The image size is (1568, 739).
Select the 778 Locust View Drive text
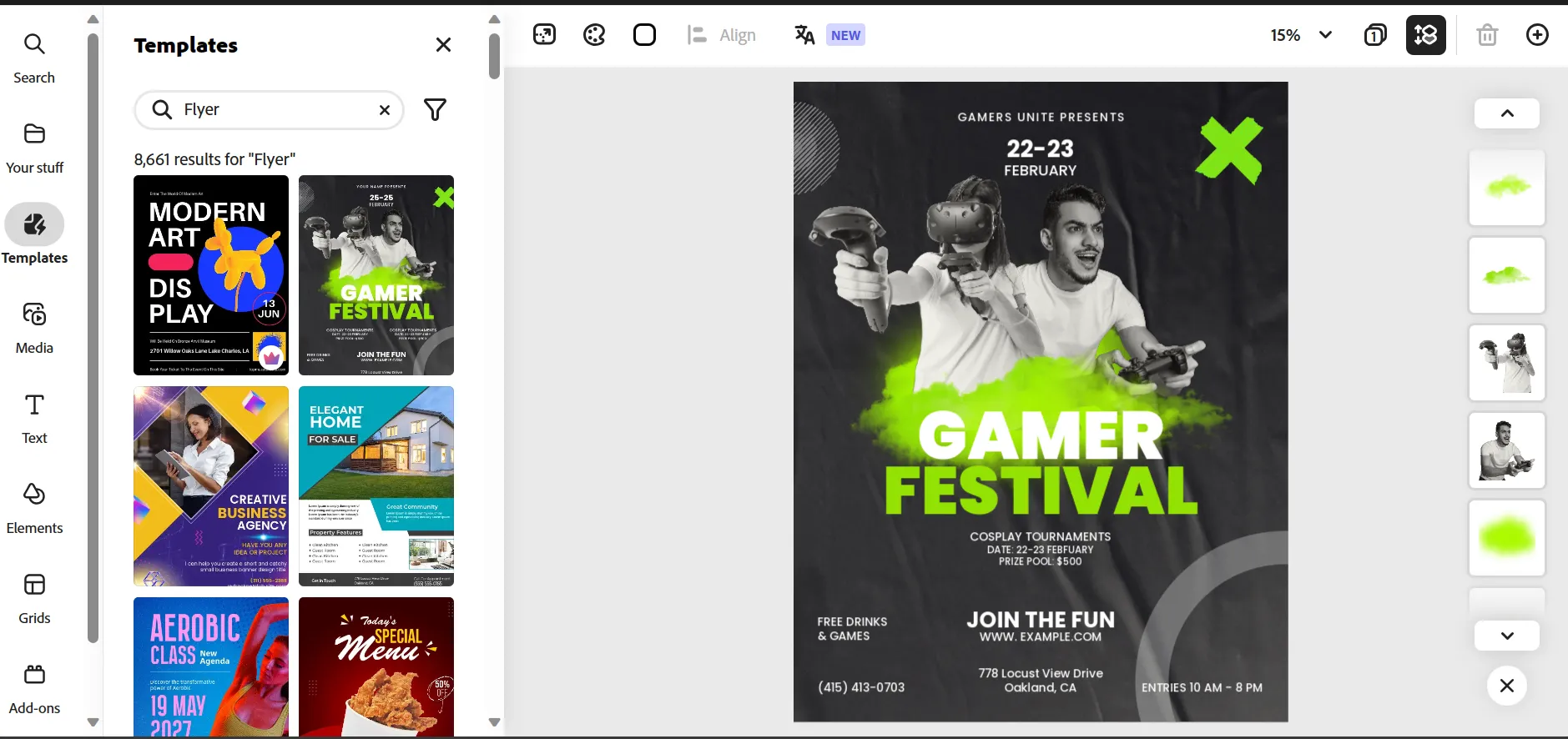(1041, 673)
